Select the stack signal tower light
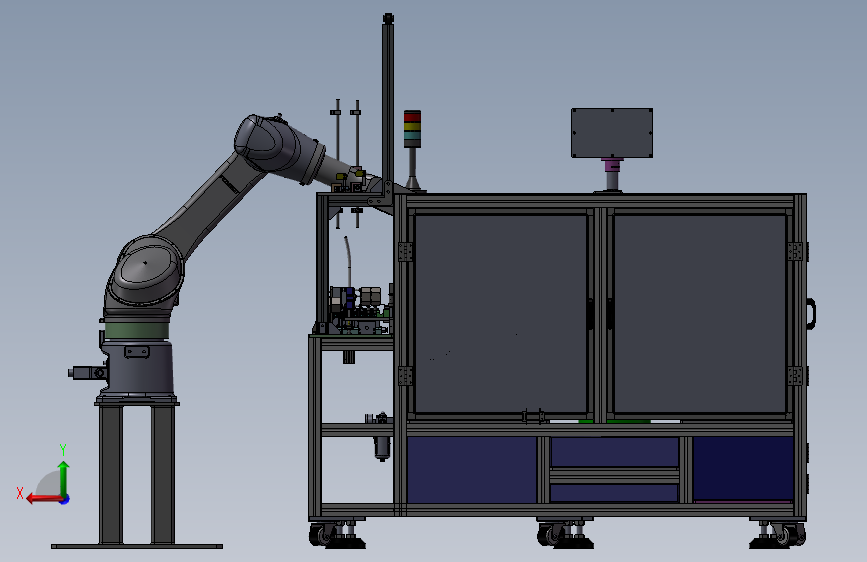Image resolution: width=867 pixels, height=562 pixels. (412, 129)
